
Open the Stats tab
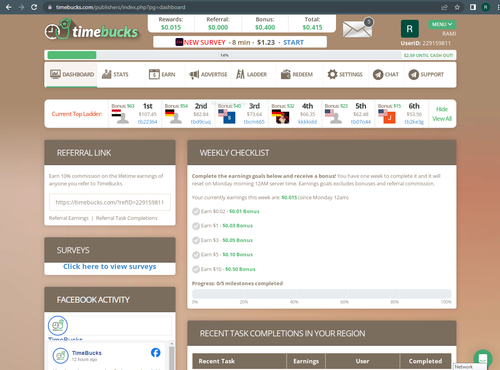(115, 74)
